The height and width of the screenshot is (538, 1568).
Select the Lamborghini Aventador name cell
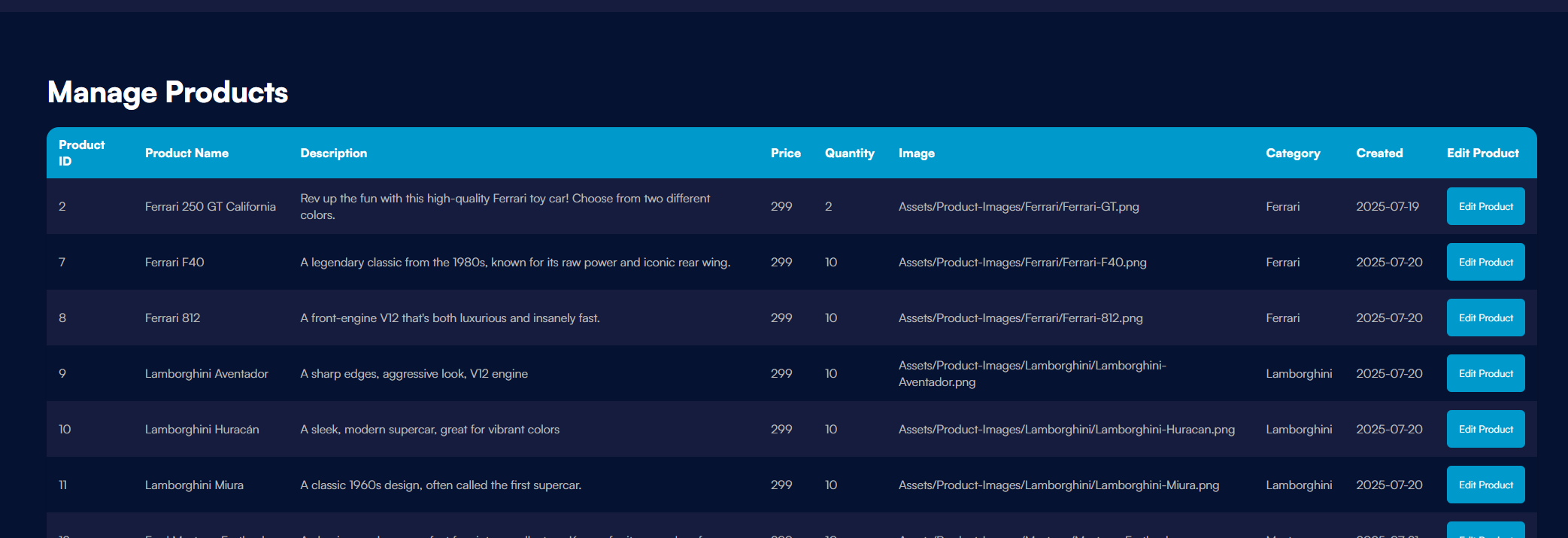point(206,373)
